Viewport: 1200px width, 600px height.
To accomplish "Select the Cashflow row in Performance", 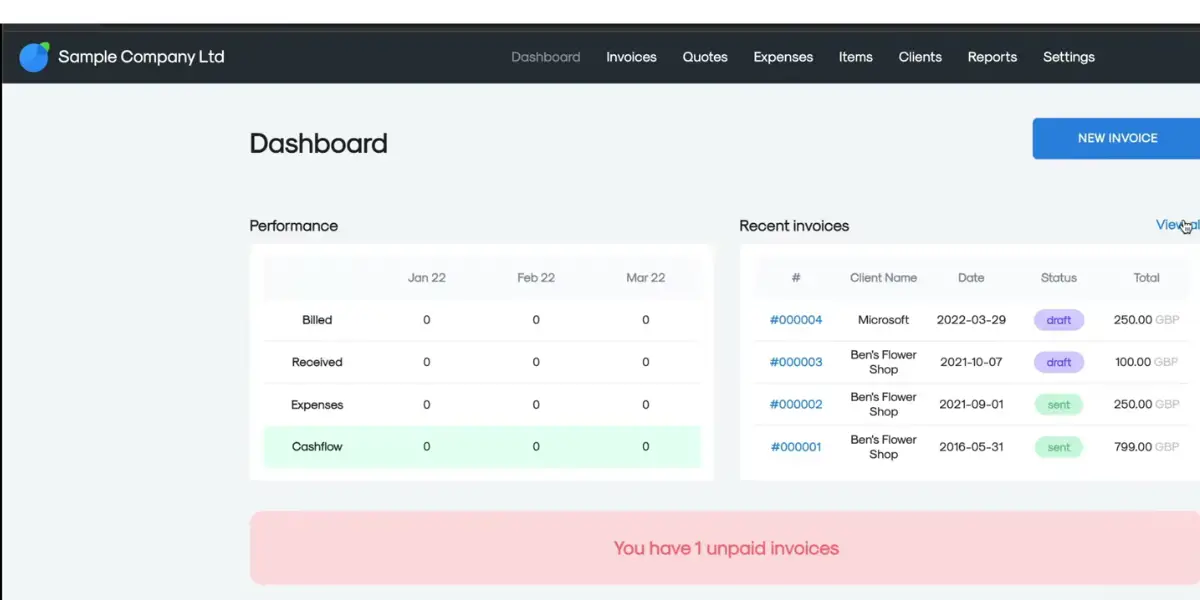I will click(x=482, y=447).
